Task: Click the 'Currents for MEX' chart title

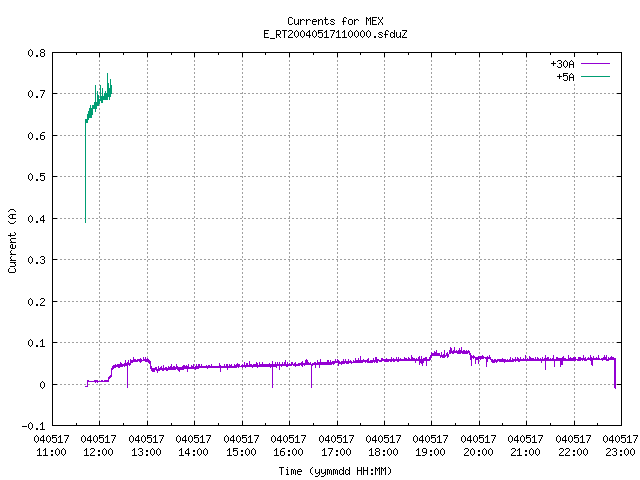Action: point(335,21)
